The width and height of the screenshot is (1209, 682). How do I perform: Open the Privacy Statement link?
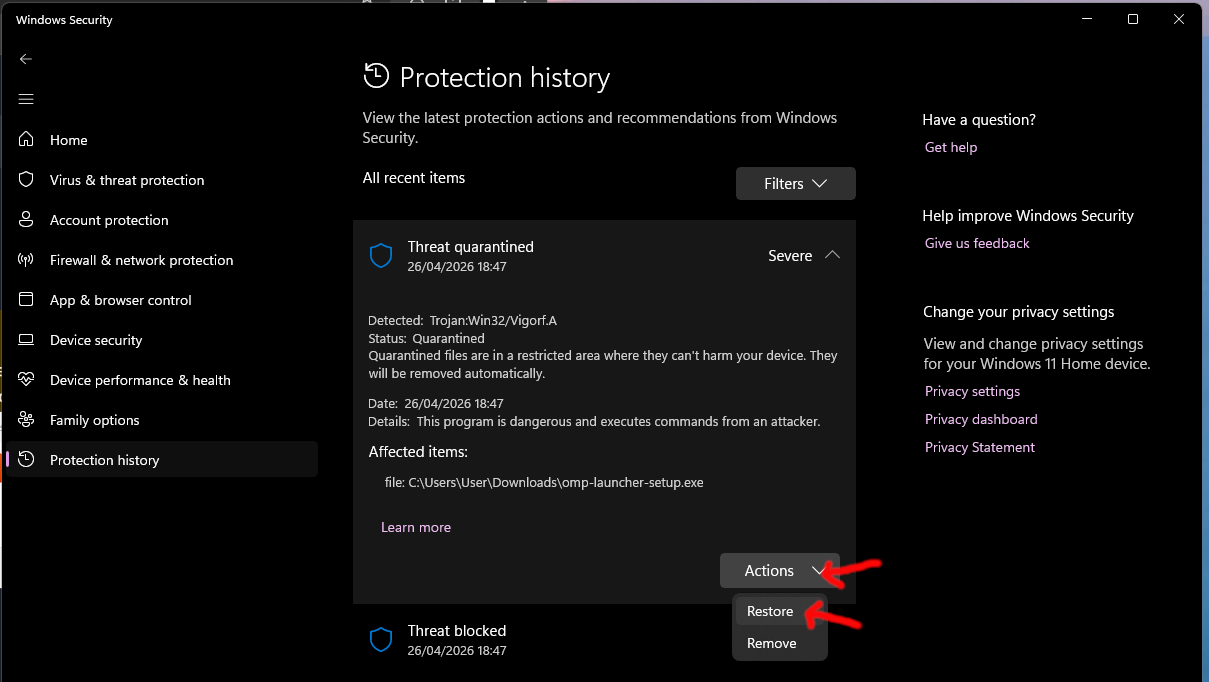point(980,447)
